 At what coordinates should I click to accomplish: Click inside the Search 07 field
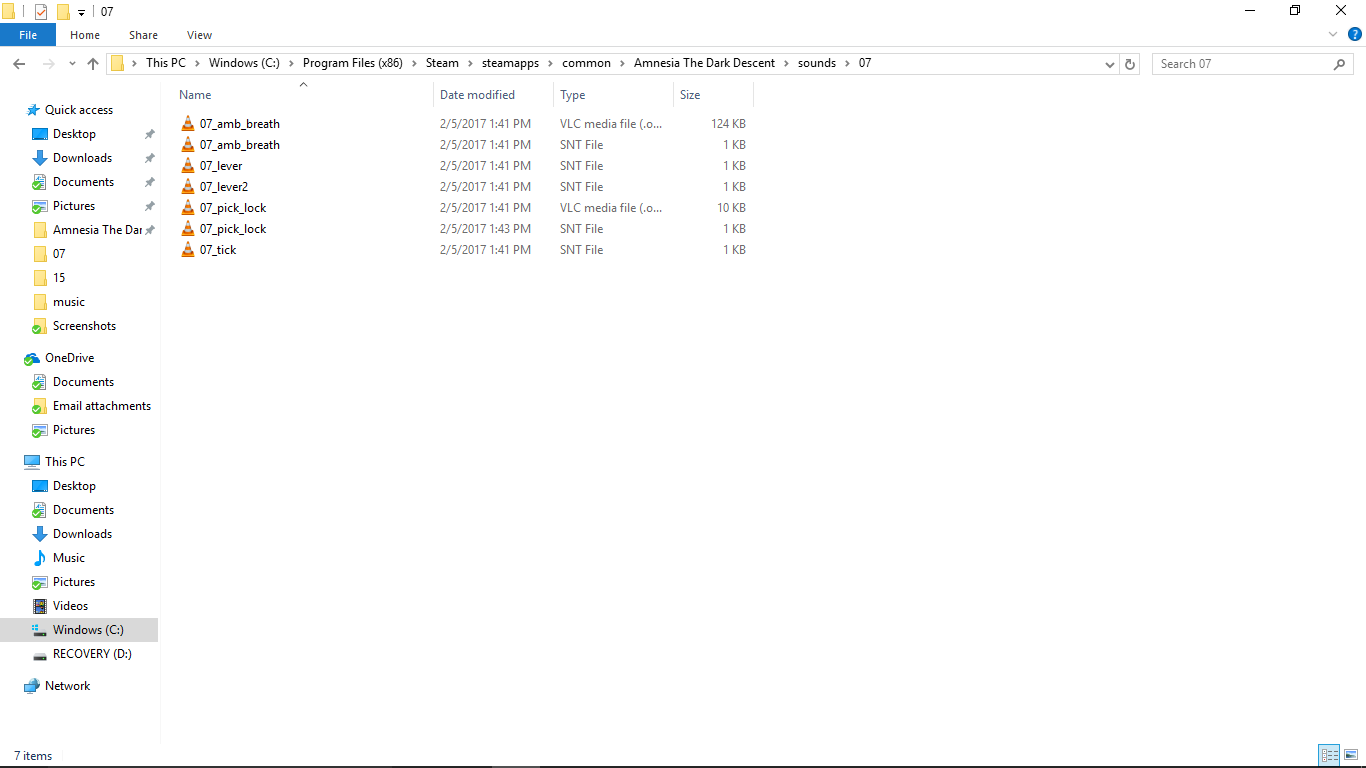[x=1240, y=63]
